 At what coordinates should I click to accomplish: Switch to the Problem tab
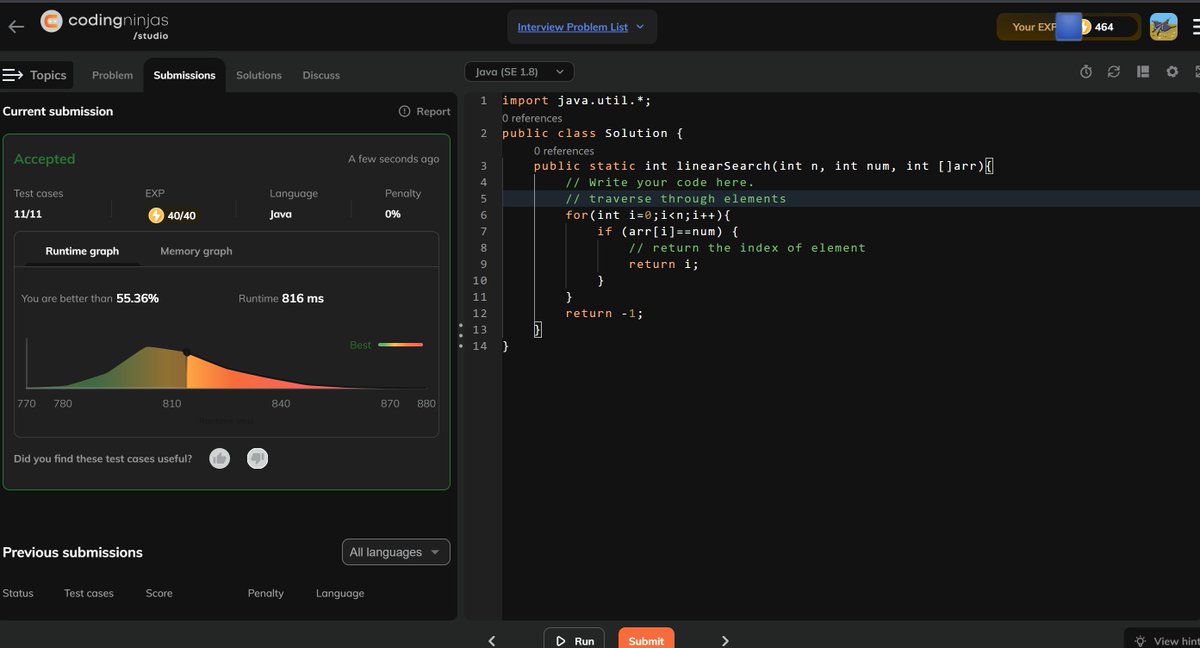pyautogui.click(x=112, y=75)
